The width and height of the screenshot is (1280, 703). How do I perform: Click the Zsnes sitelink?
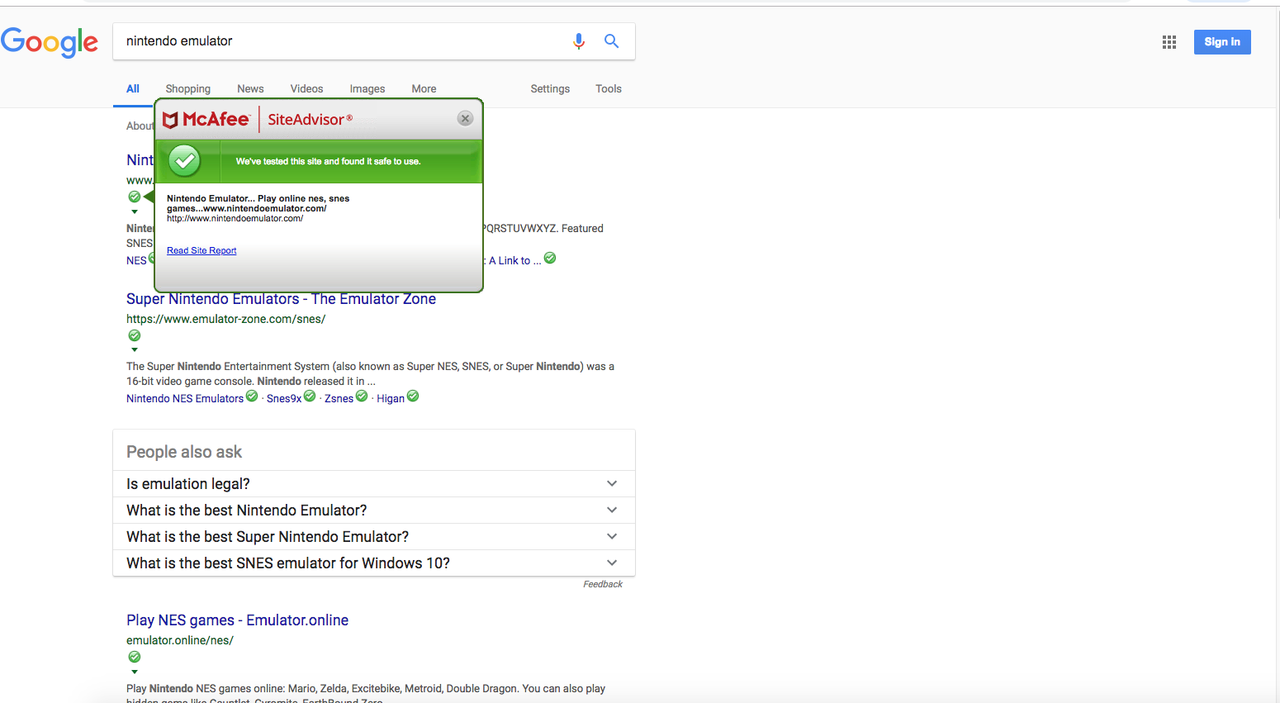coord(339,398)
